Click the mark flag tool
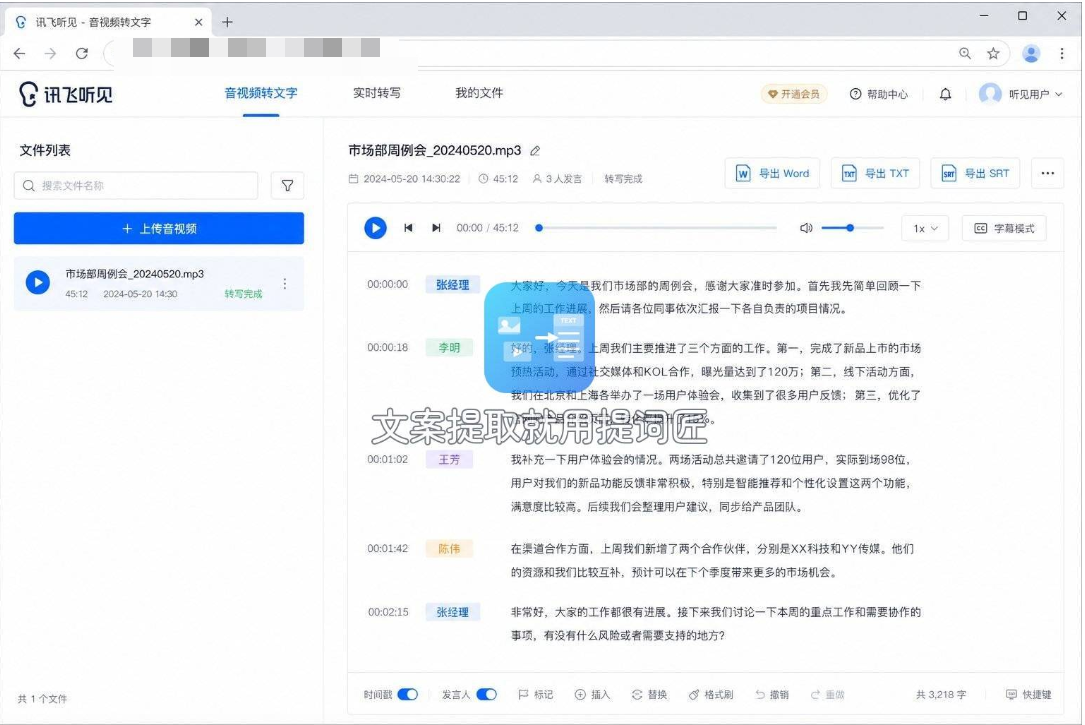Image resolution: width=1085 pixels, height=725 pixels. (x=536, y=695)
